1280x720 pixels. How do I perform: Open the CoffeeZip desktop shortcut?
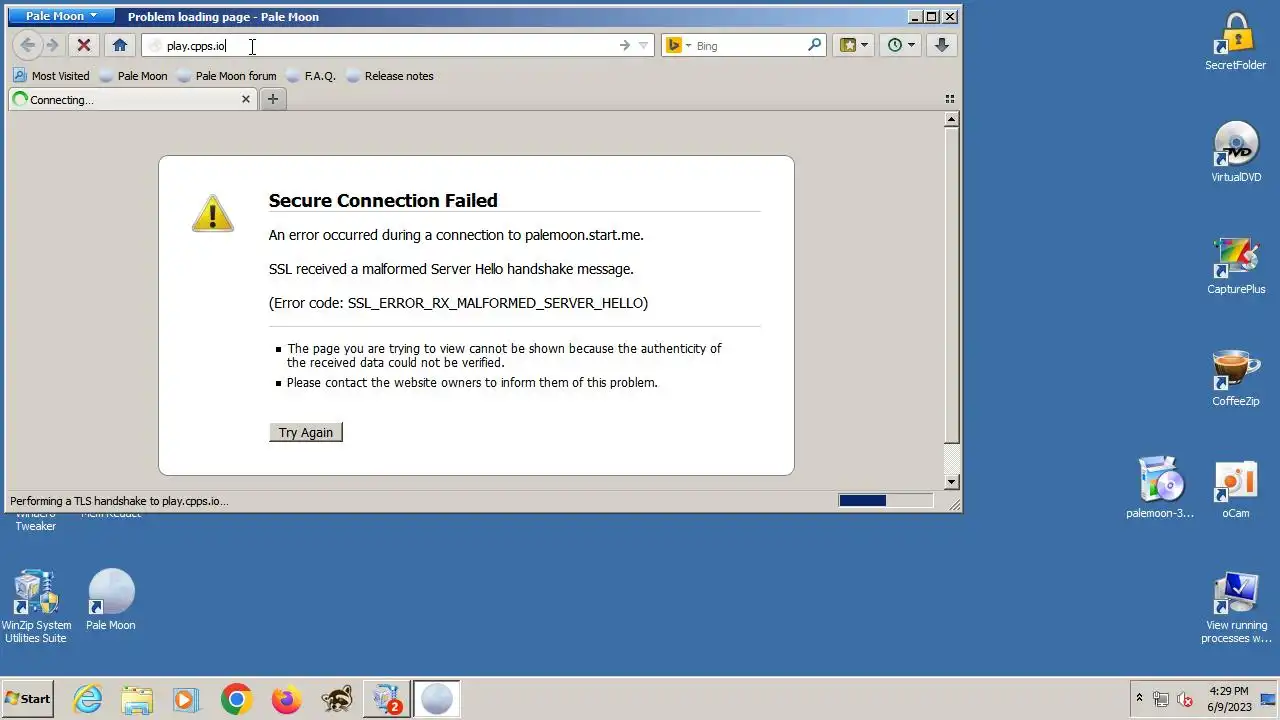[1236, 377]
